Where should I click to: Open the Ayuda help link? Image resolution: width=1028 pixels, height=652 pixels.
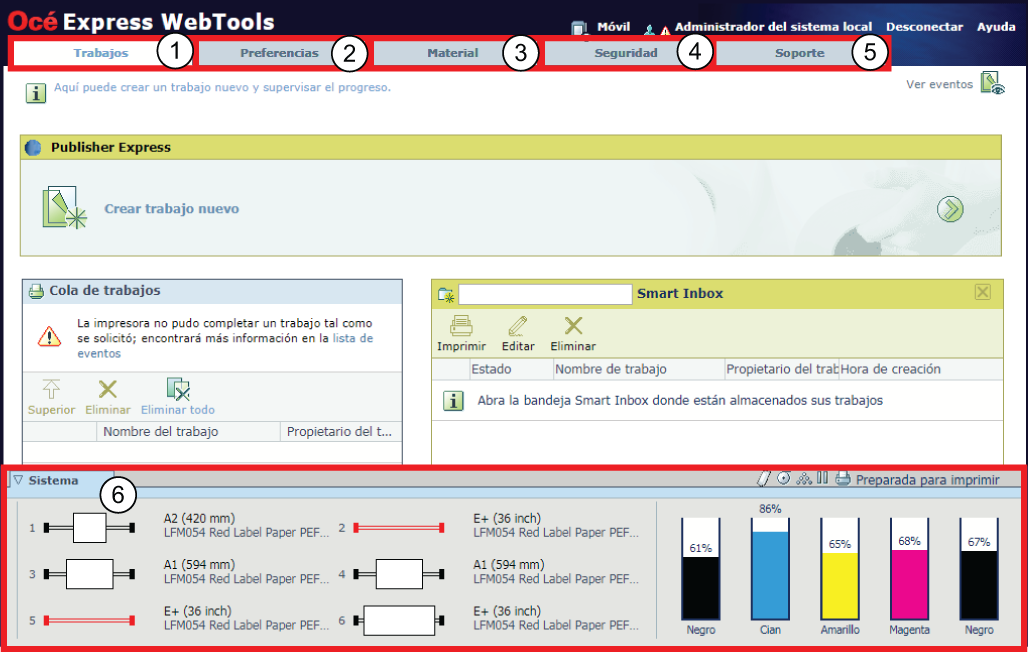point(995,27)
